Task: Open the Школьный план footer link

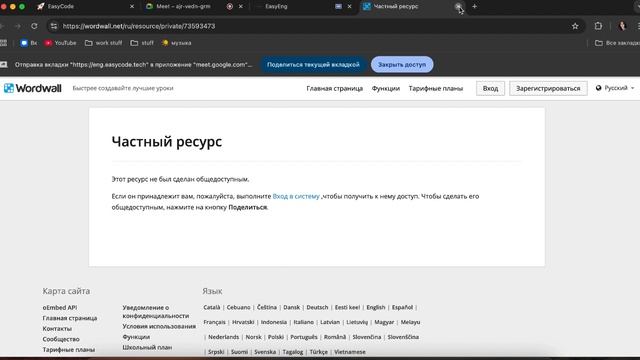Action: [x=147, y=348]
